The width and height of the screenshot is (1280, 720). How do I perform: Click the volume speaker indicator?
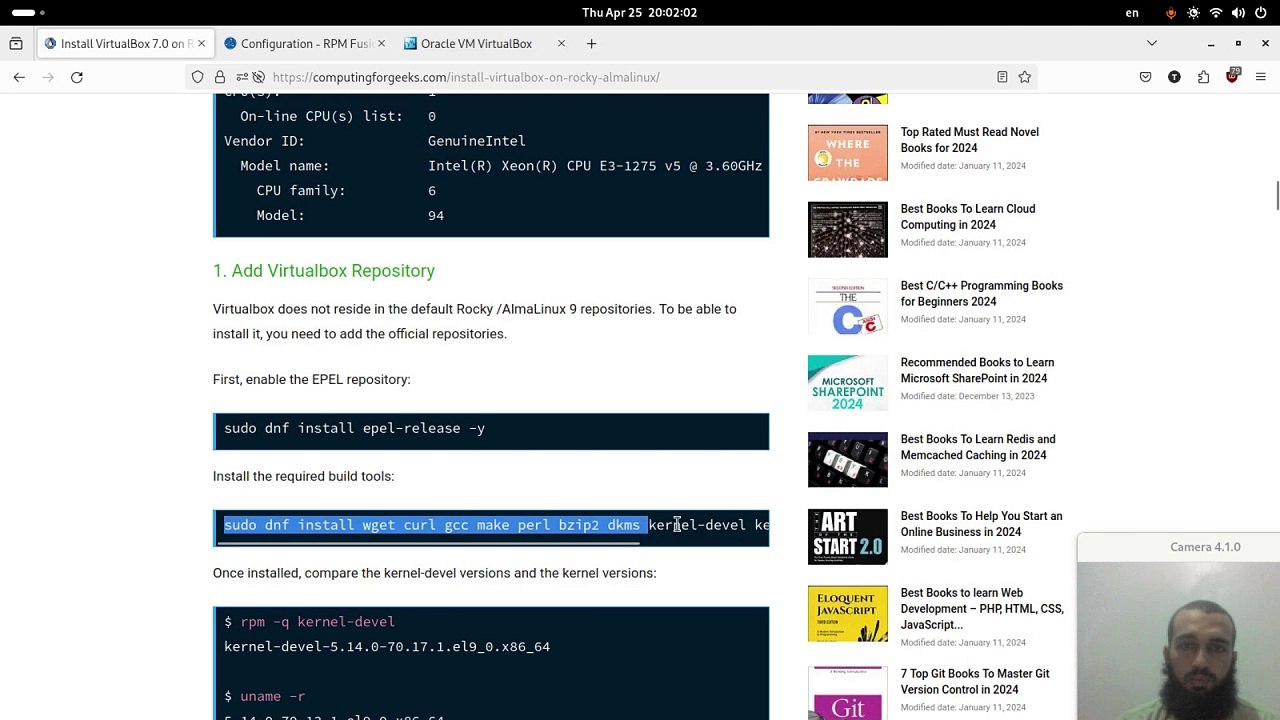pos(1238,13)
